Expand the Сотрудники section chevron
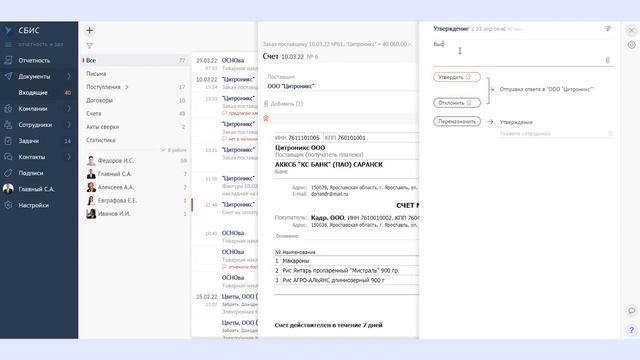 pyautogui.click(x=69, y=125)
